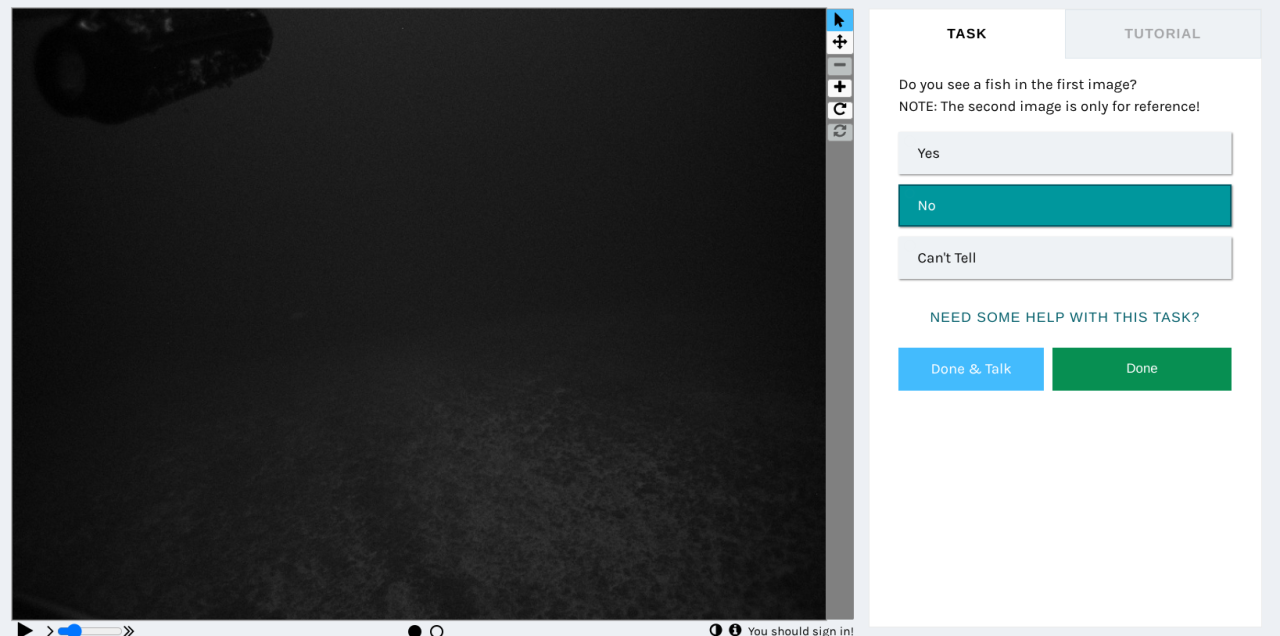Choose the No answer
Viewport: 1280px width, 636px height.
click(x=1065, y=205)
